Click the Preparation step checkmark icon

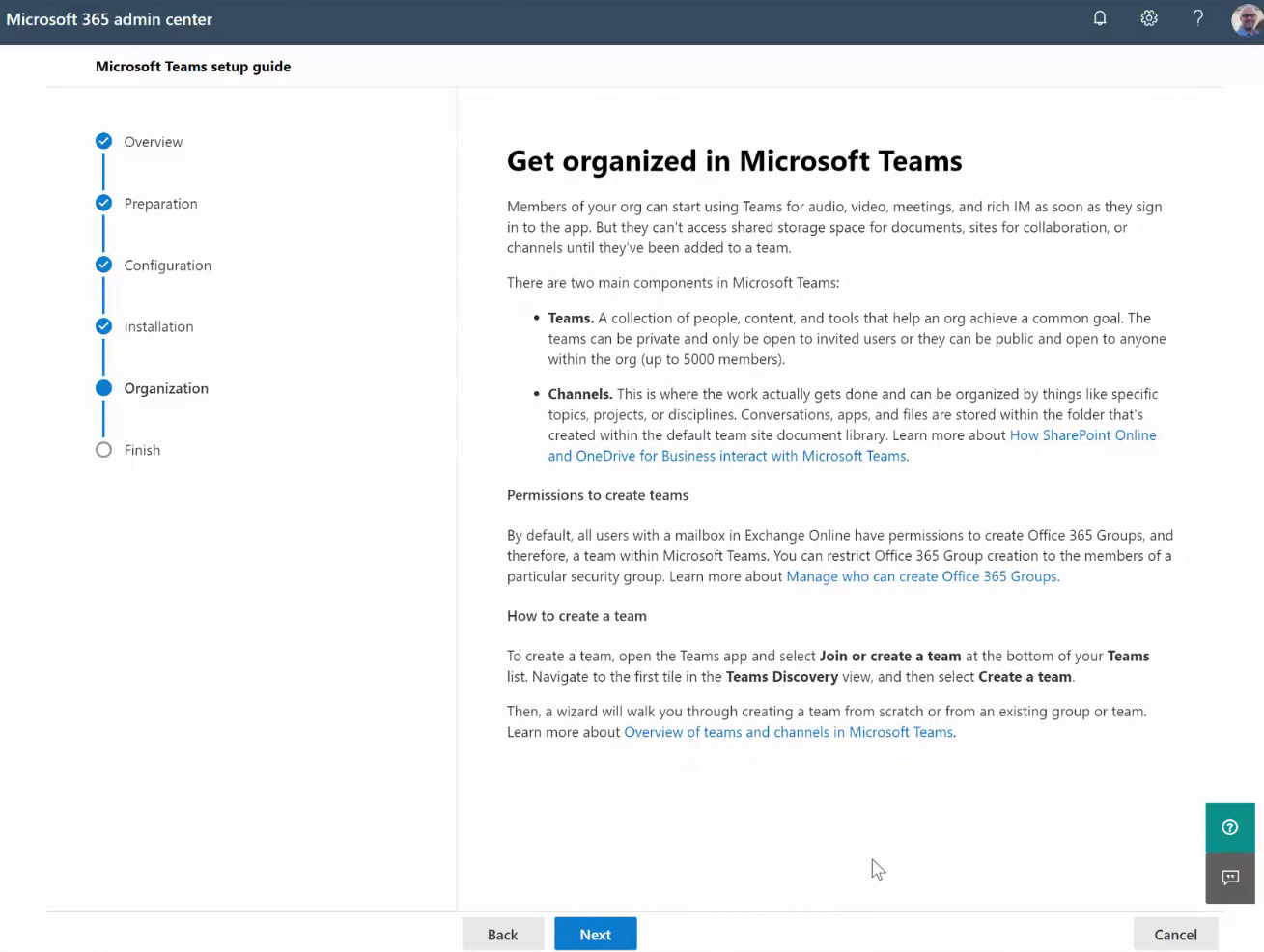(x=103, y=203)
